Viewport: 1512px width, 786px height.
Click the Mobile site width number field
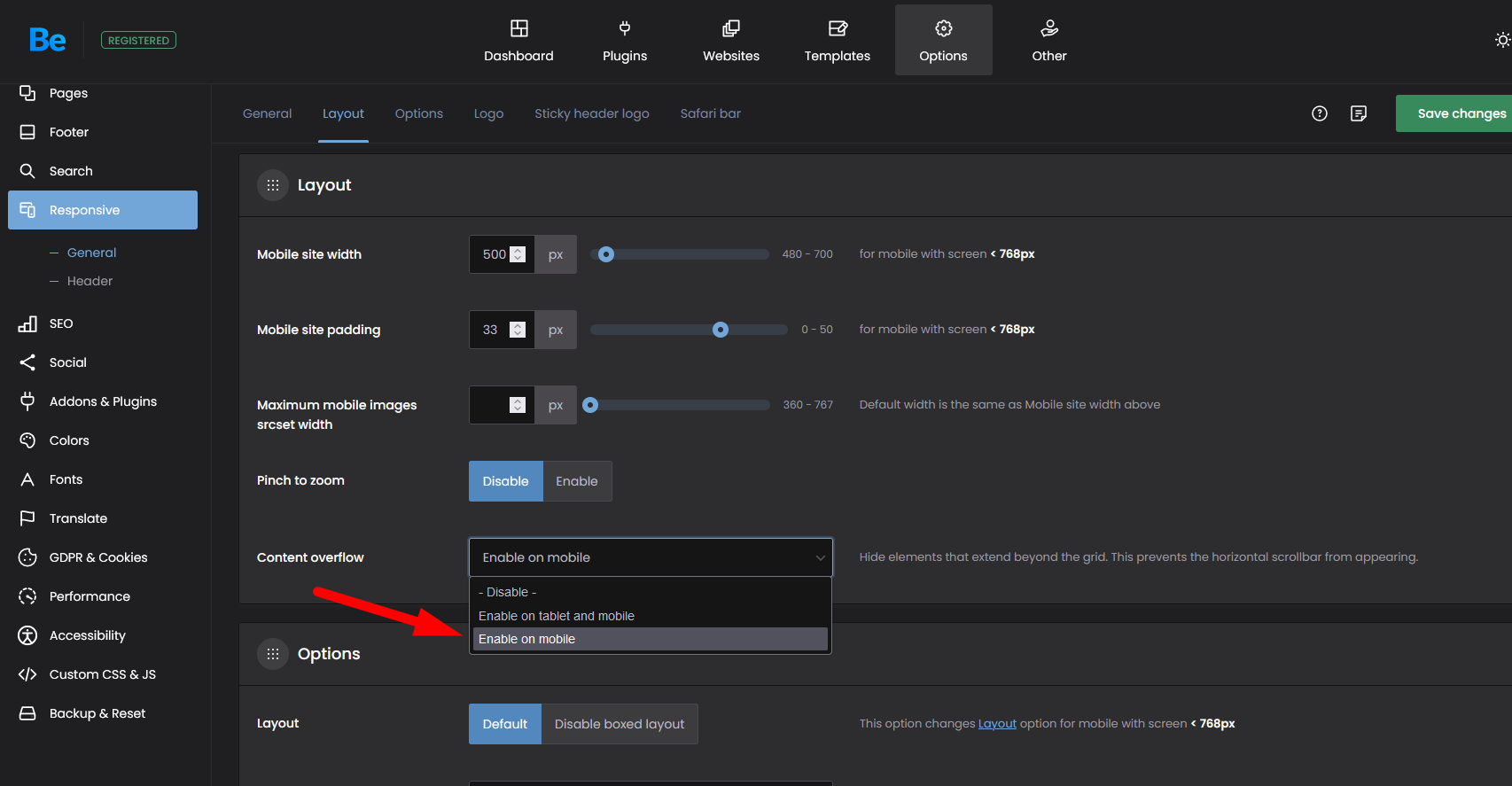[x=502, y=254]
